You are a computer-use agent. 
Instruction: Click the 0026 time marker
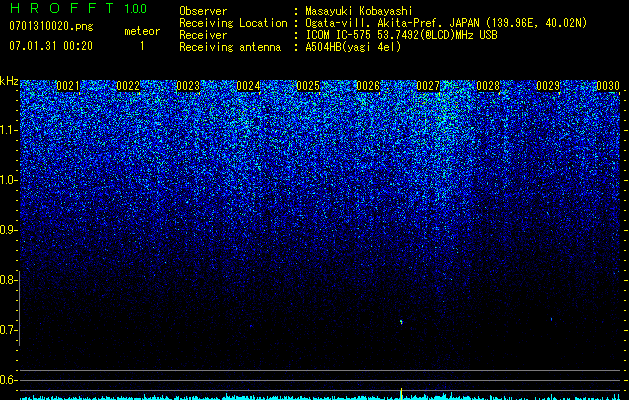coord(368,86)
